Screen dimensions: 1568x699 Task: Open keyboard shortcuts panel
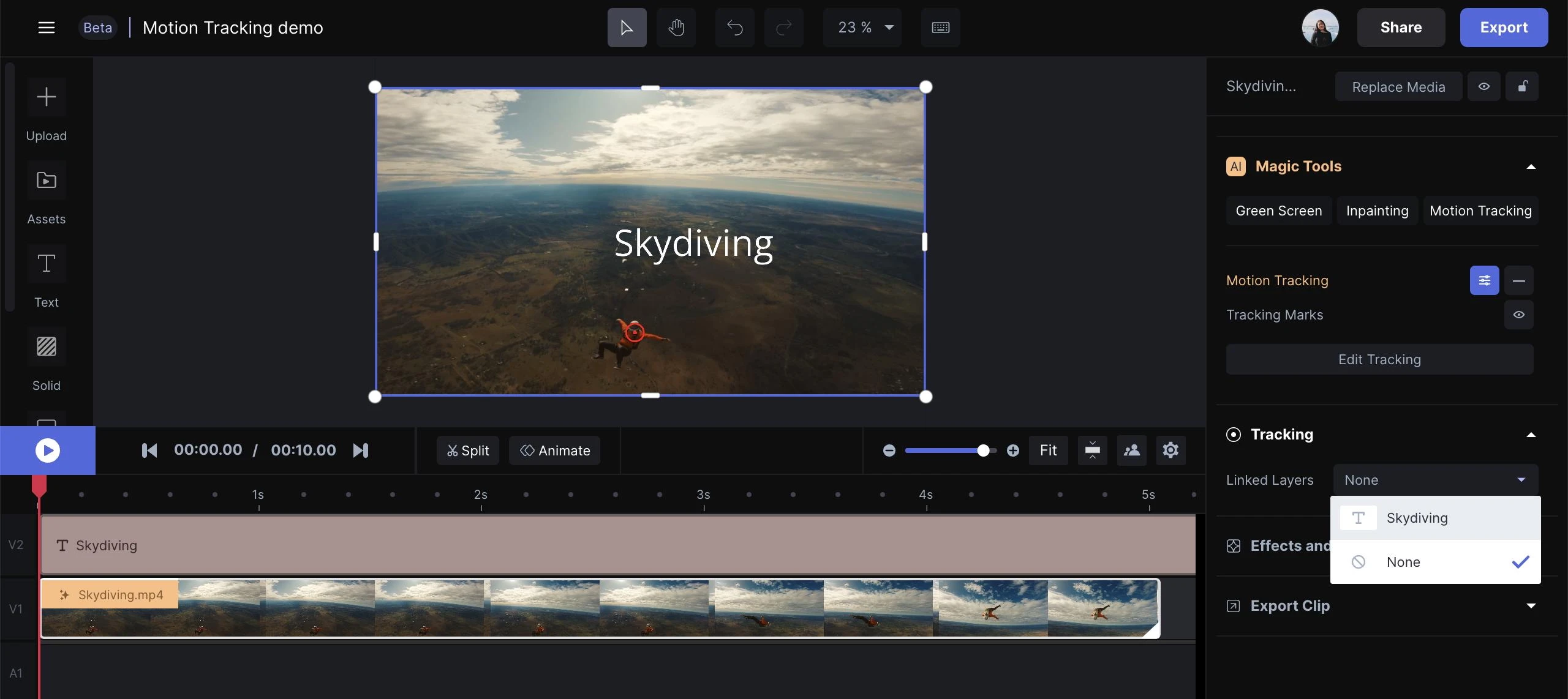pyautogui.click(x=940, y=28)
